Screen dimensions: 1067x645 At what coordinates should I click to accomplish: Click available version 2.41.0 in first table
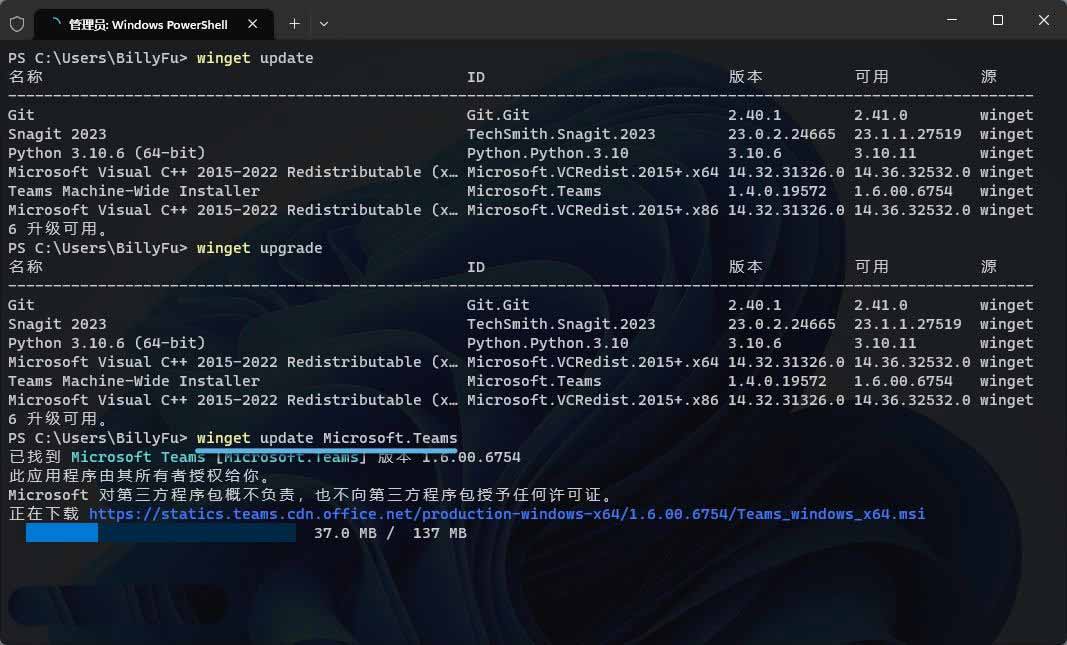(881, 115)
